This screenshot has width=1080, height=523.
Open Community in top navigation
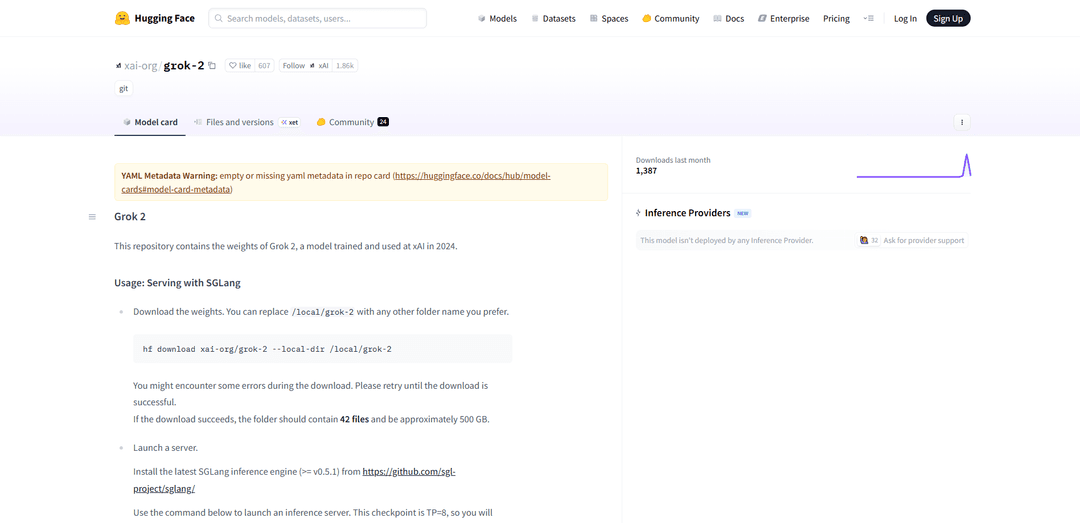tap(670, 19)
